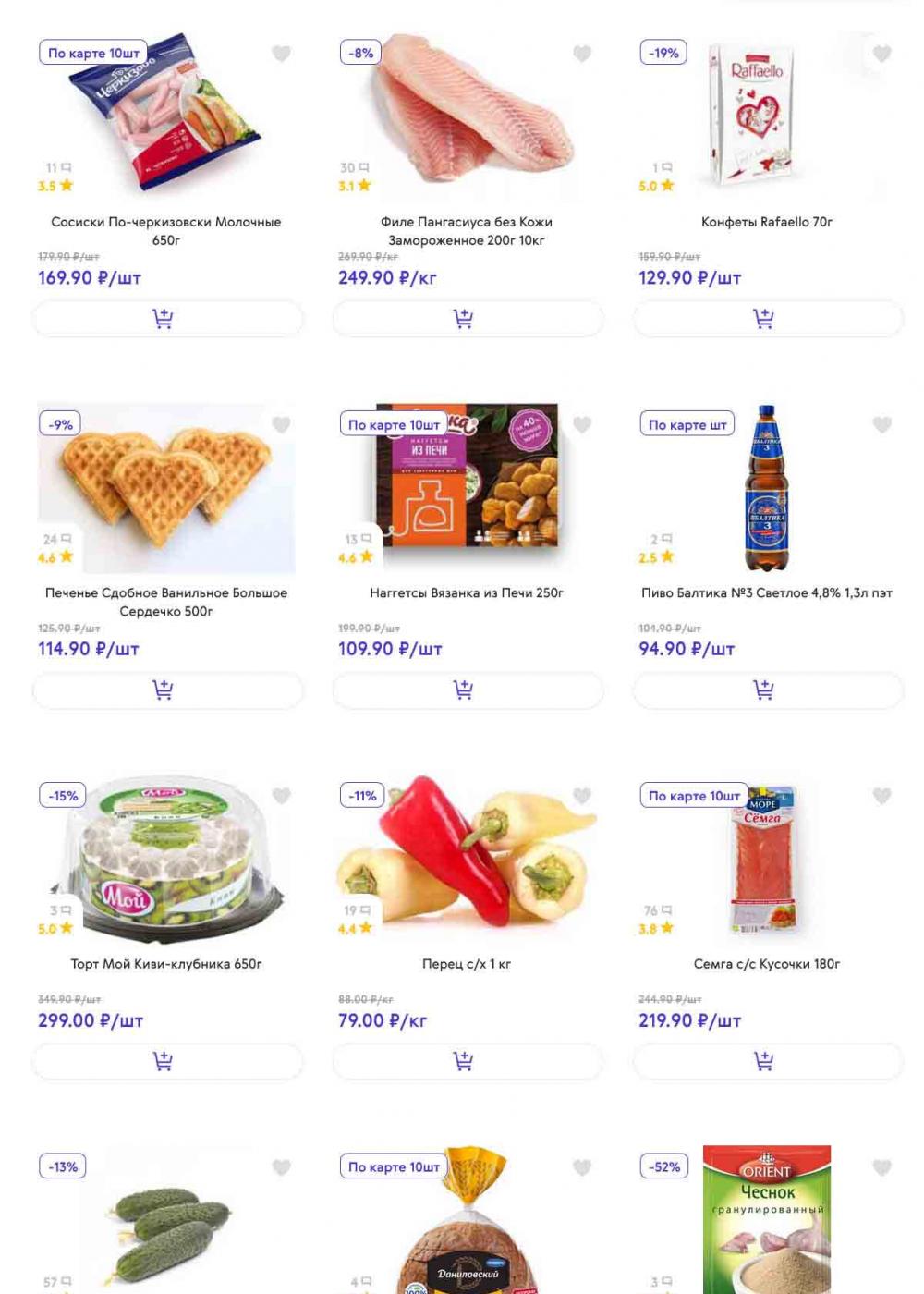This screenshot has width=924, height=1294.
Task: Open the Orient Чеснок product image
Action: point(767,1219)
